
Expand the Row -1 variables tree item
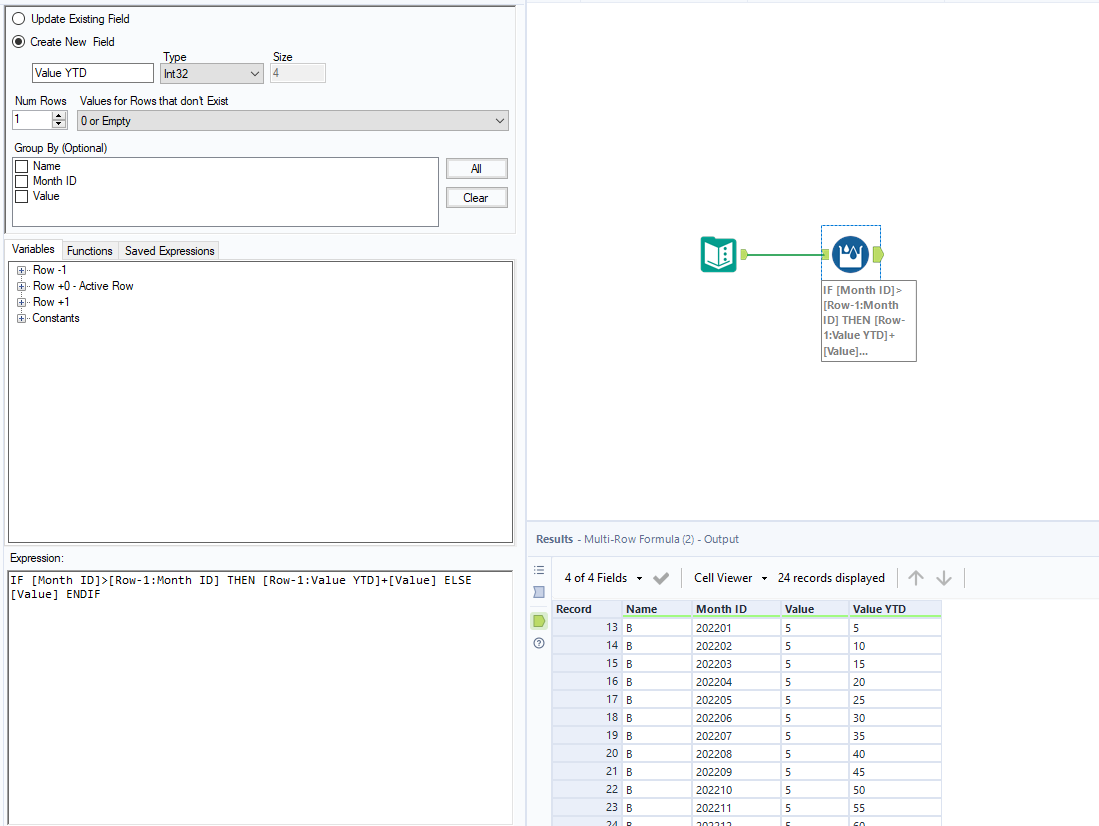pos(22,270)
